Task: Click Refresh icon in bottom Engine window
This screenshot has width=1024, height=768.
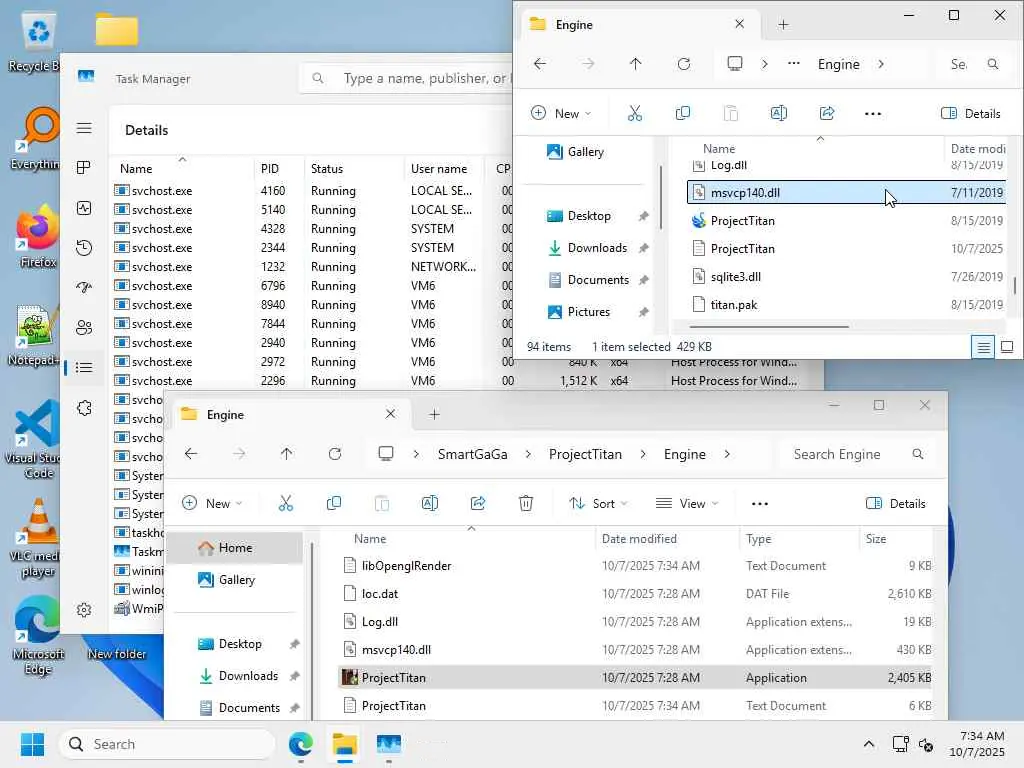Action: [335, 454]
